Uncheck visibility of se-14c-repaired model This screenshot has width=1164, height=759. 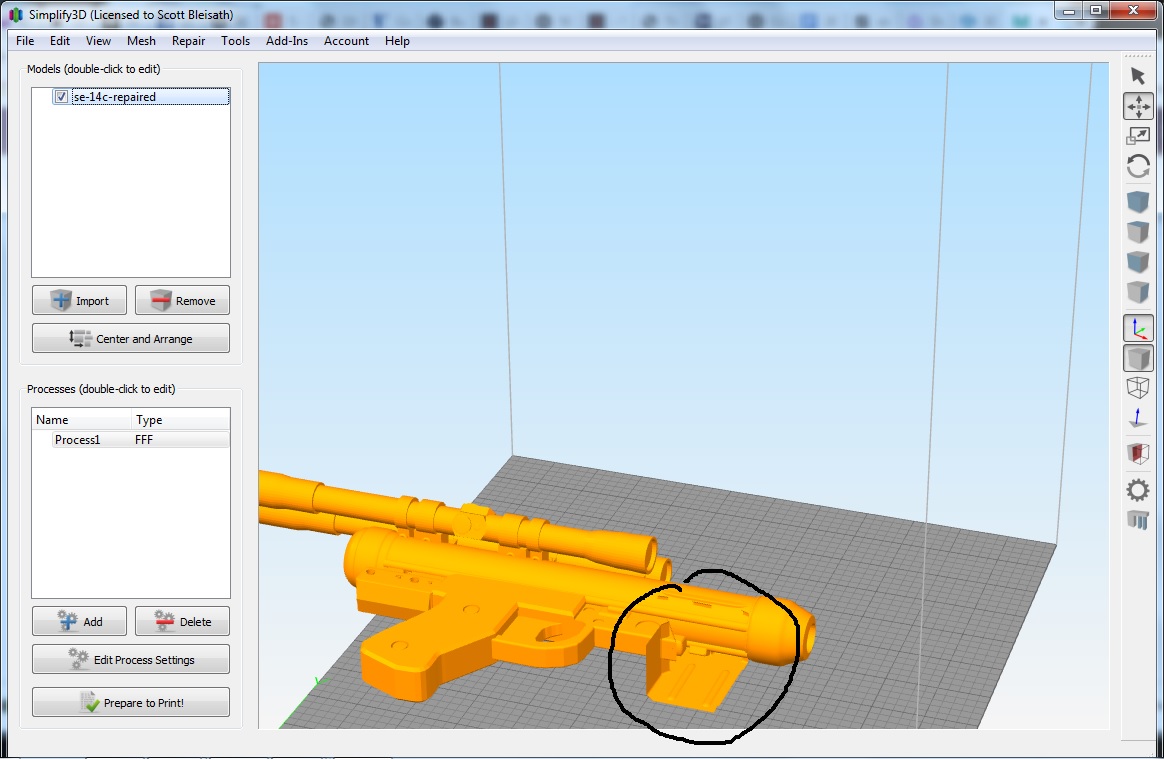click(61, 96)
